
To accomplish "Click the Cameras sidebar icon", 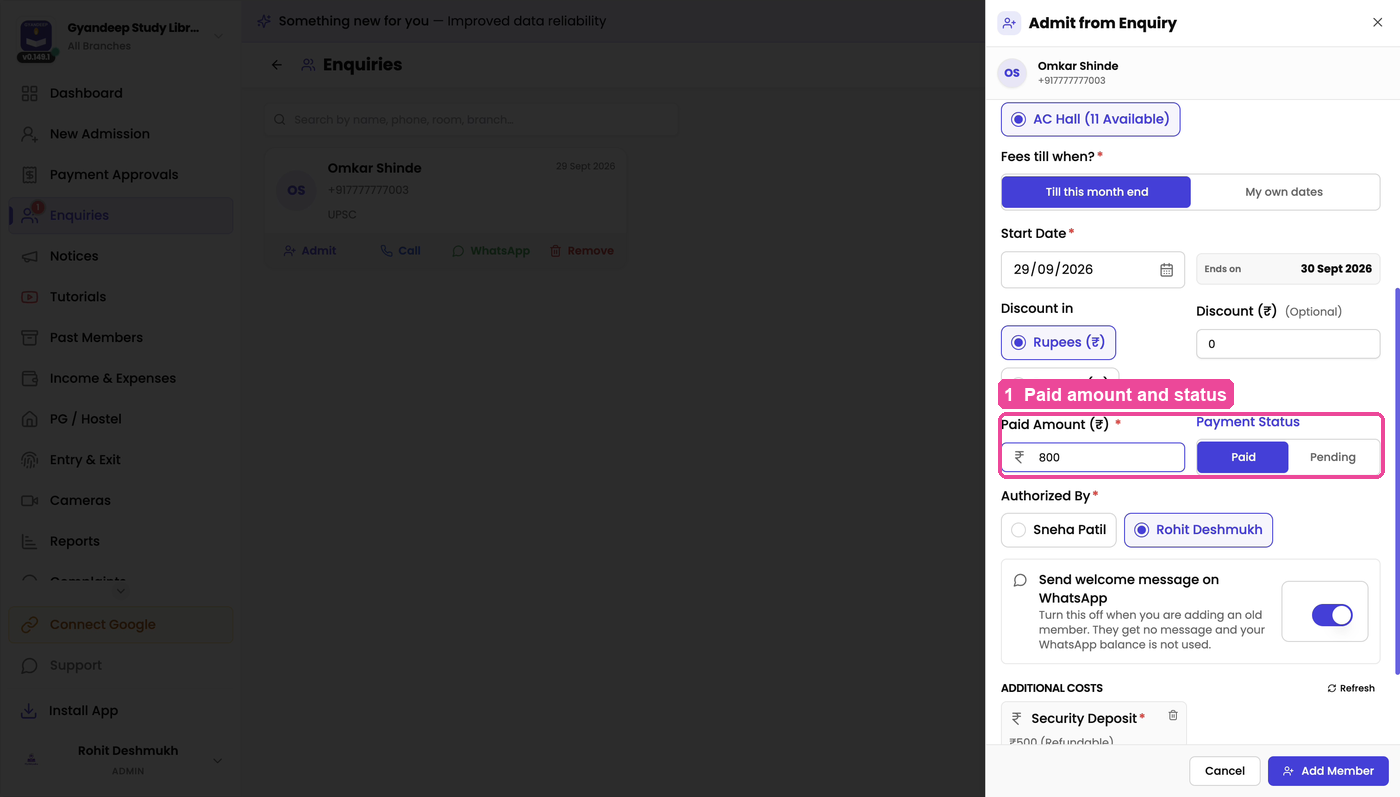I will [30, 500].
